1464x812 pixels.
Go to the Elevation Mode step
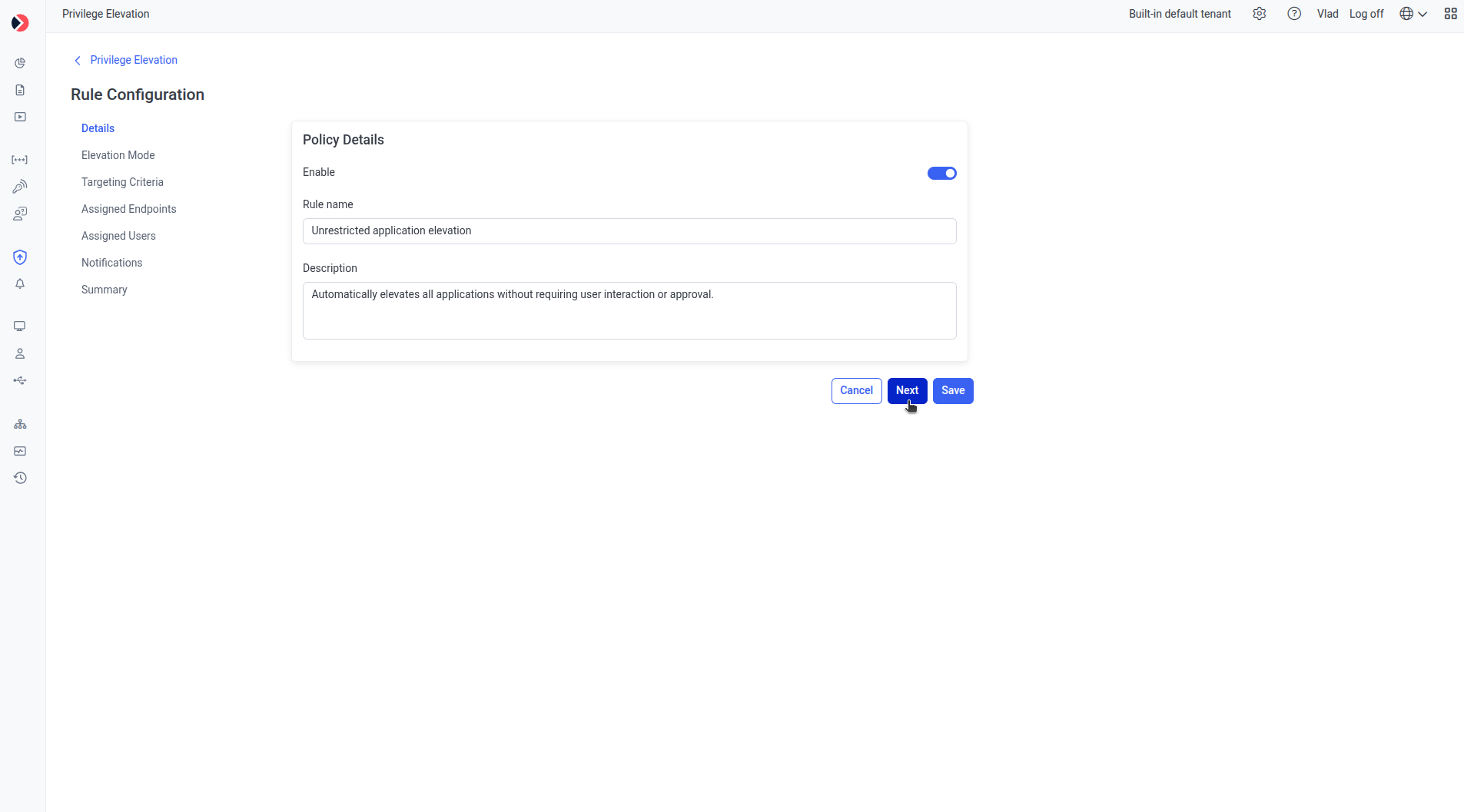pos(118,155)
